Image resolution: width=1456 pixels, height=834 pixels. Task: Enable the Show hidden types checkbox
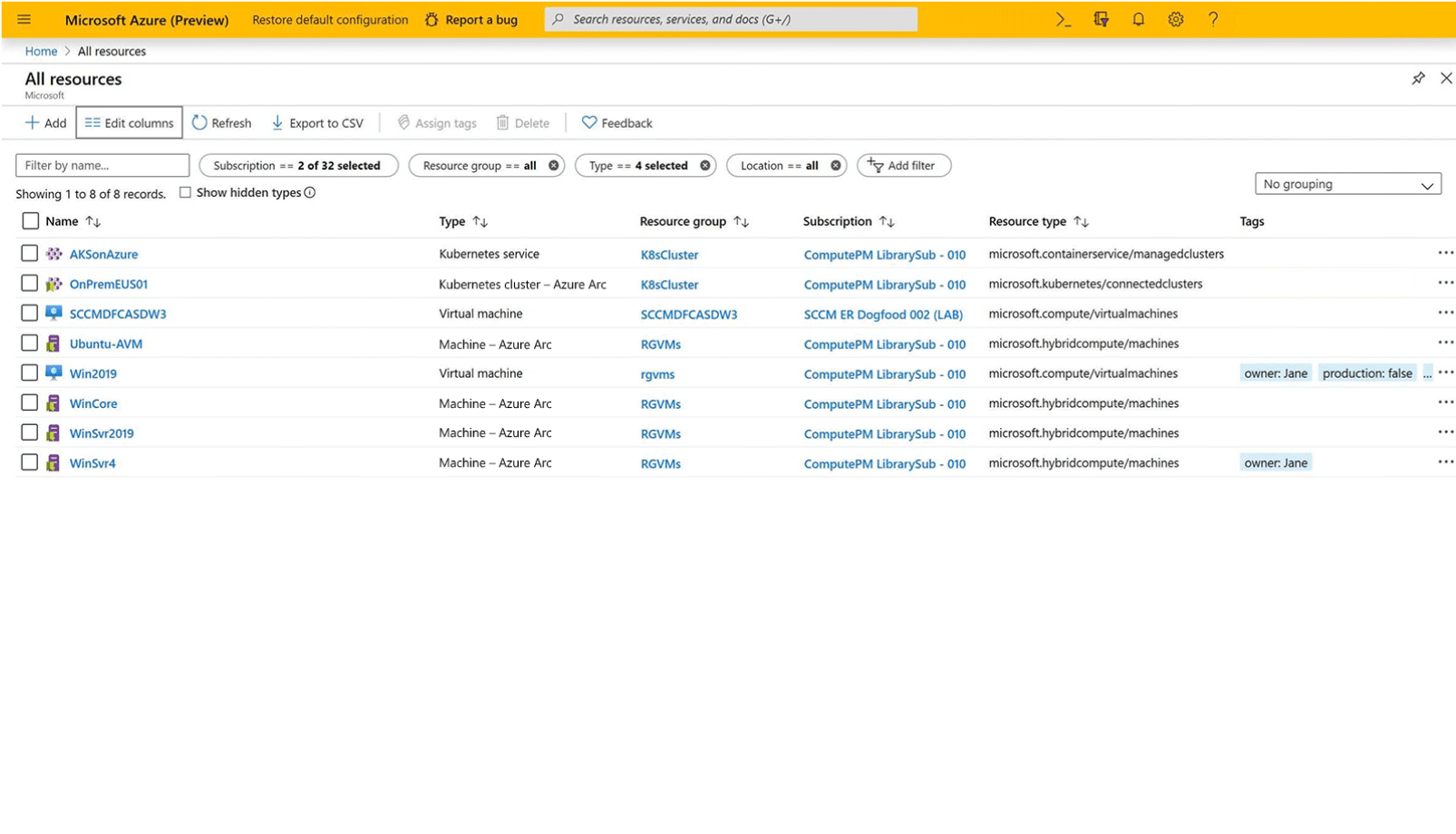coord(186,192)
